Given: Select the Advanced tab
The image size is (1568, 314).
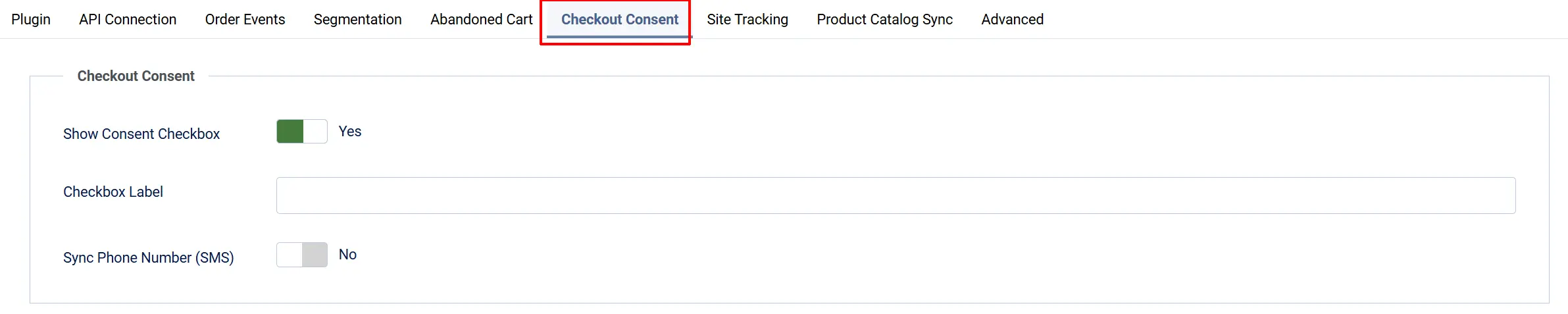Looking at the screenshot, I should pos(1012,19).
